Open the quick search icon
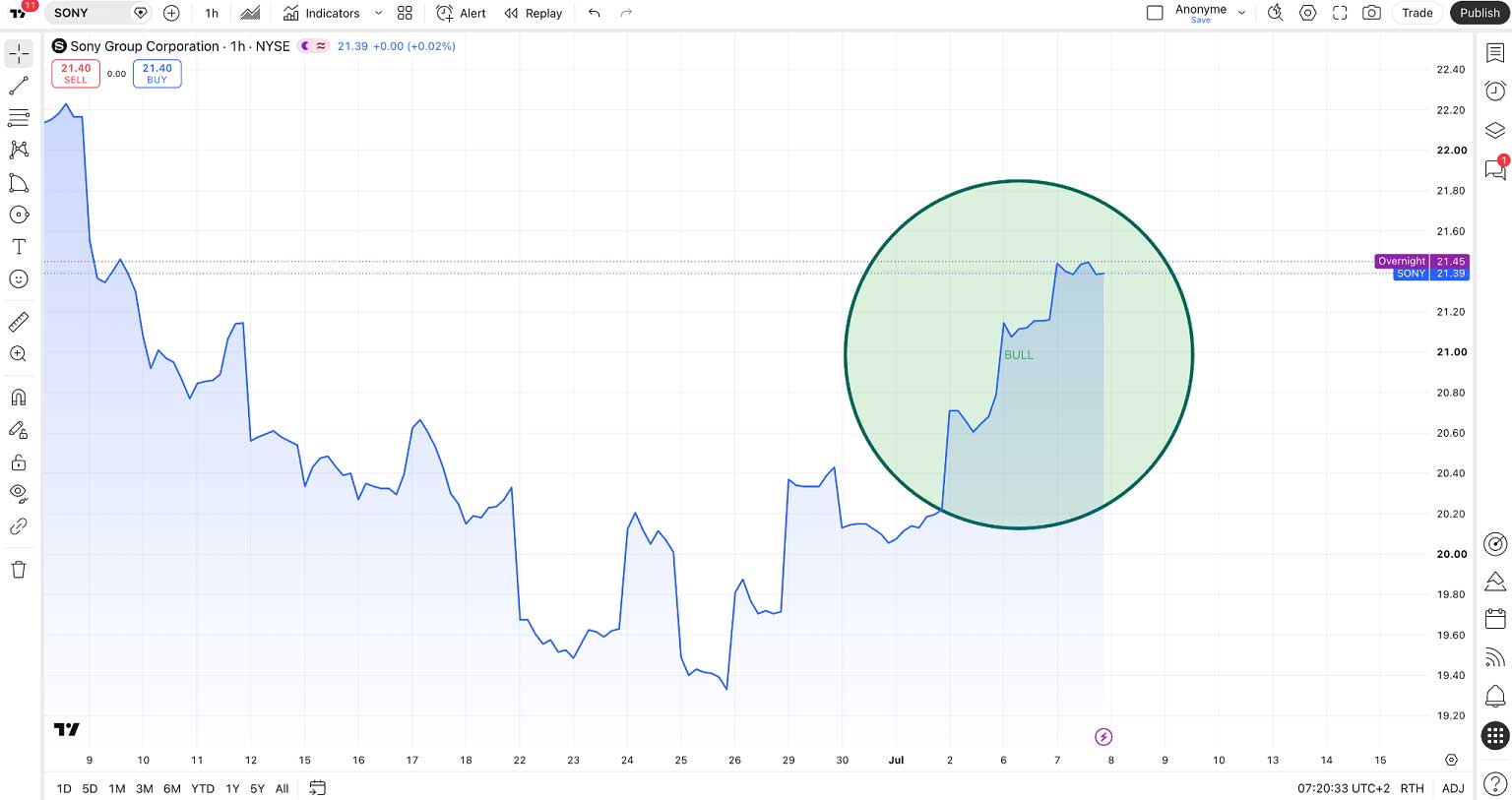 (1276, 13)
